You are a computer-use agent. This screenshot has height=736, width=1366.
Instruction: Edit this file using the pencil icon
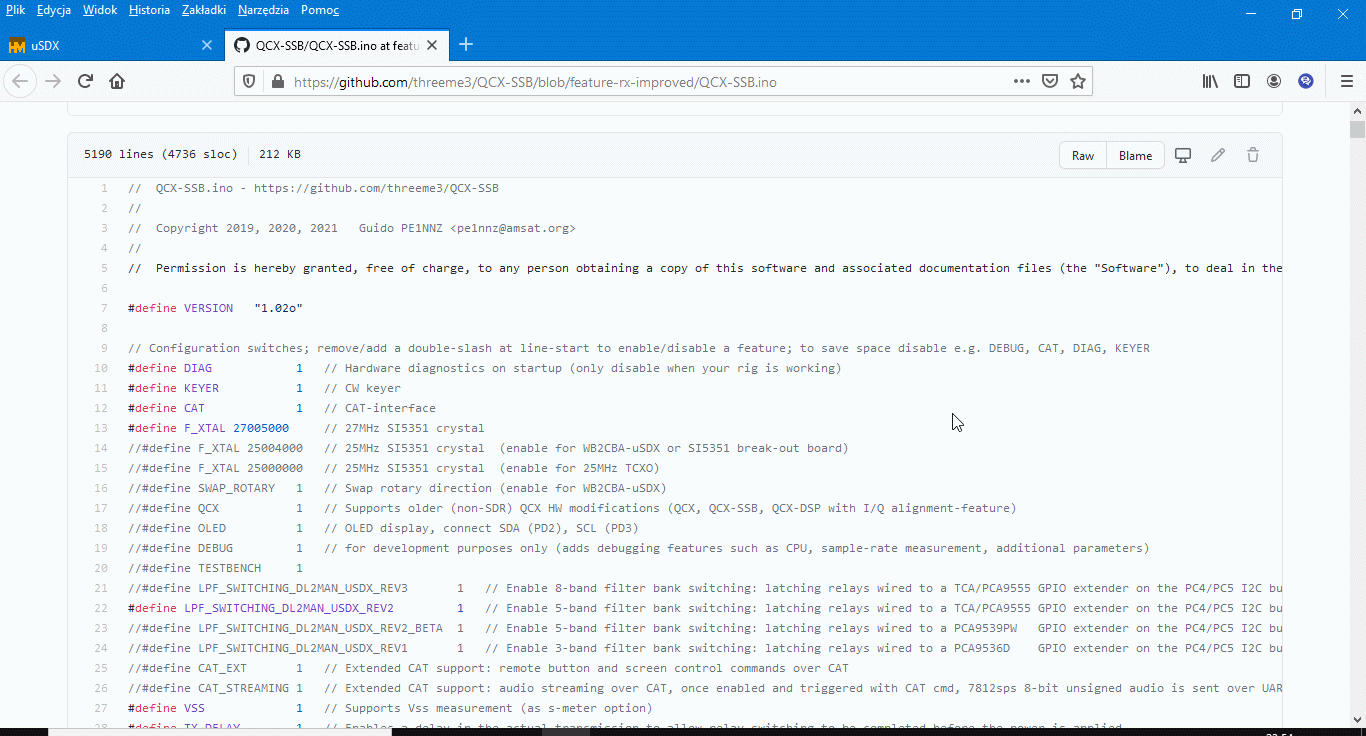pyautogui.click(x=1218, y=155)
